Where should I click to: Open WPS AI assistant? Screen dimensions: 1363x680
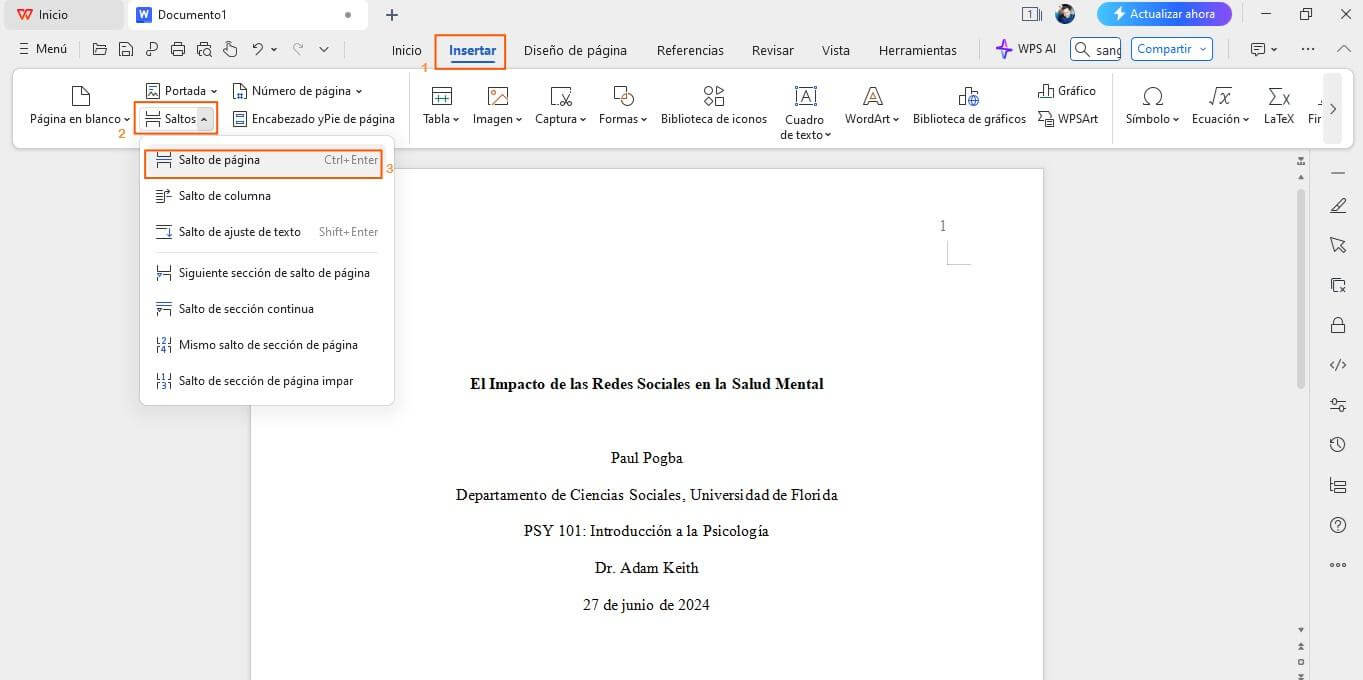tap(1025, 48)
